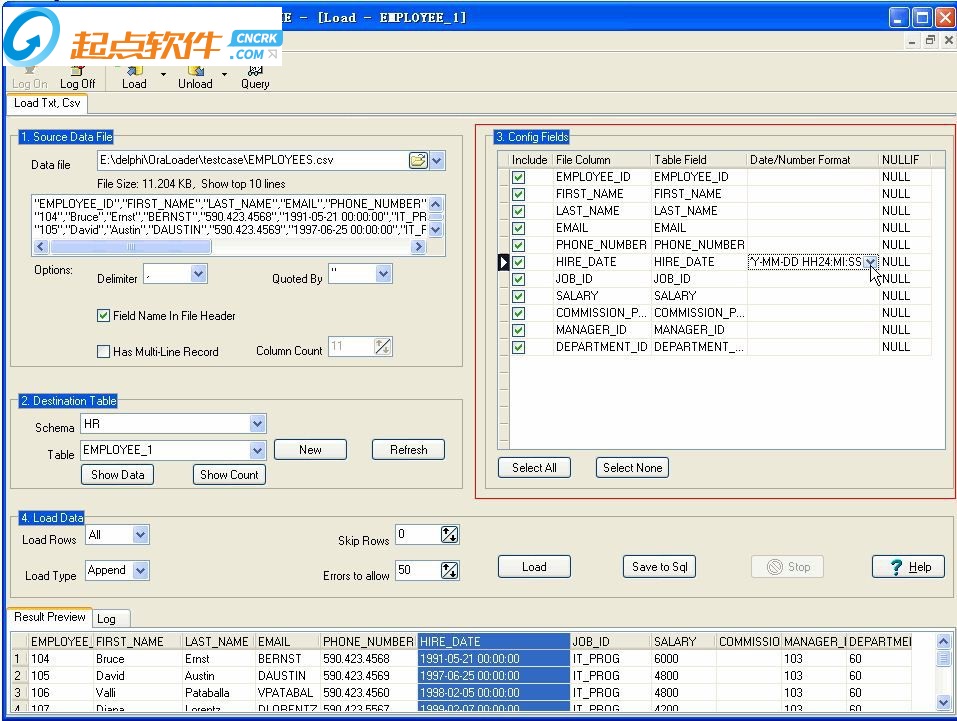This screenshot has width=957, height=721.
Task: Browse for data file with folder icon
Action: tap(418, 161)
